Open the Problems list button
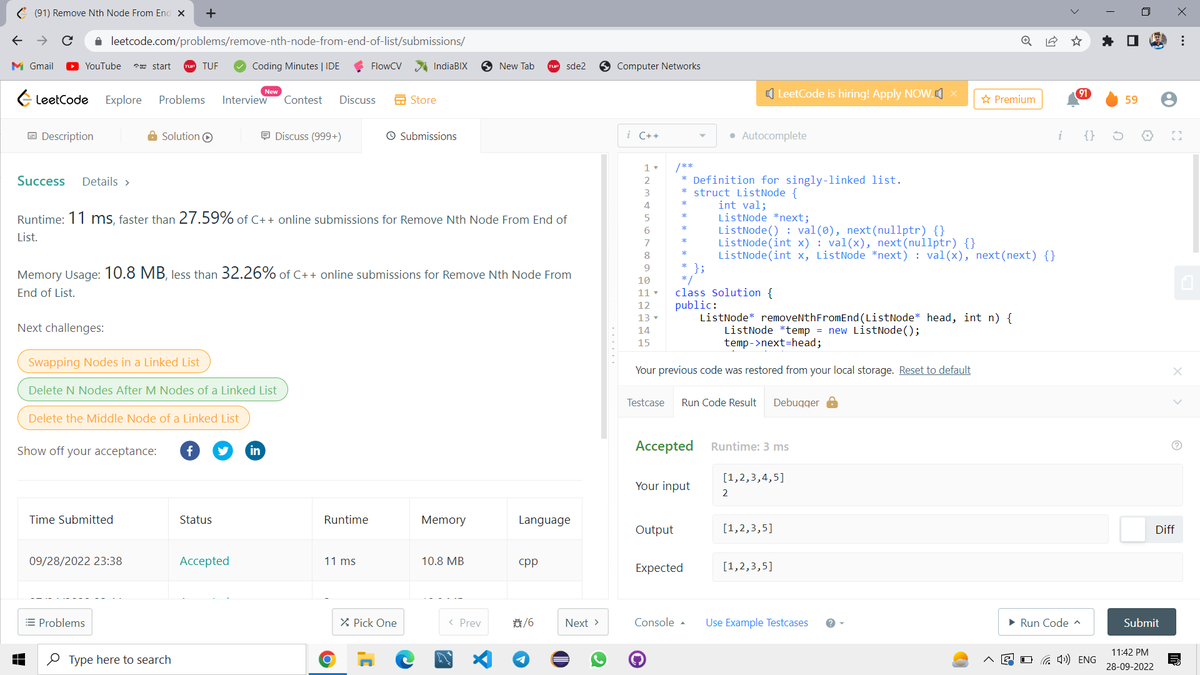This screenshot has height=675, width=1200. [x=55, y=622]
